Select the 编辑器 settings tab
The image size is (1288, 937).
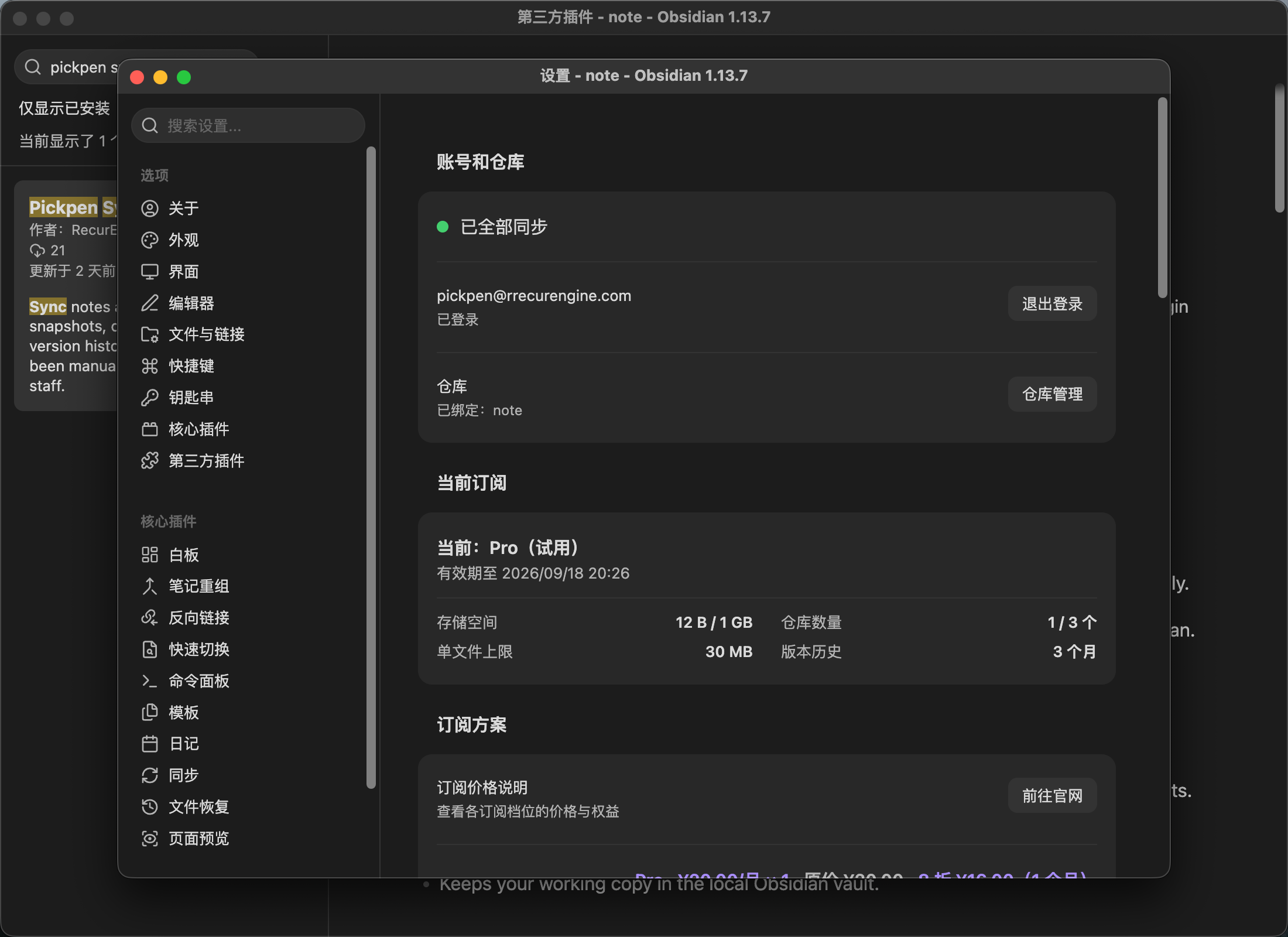[248, 303]
